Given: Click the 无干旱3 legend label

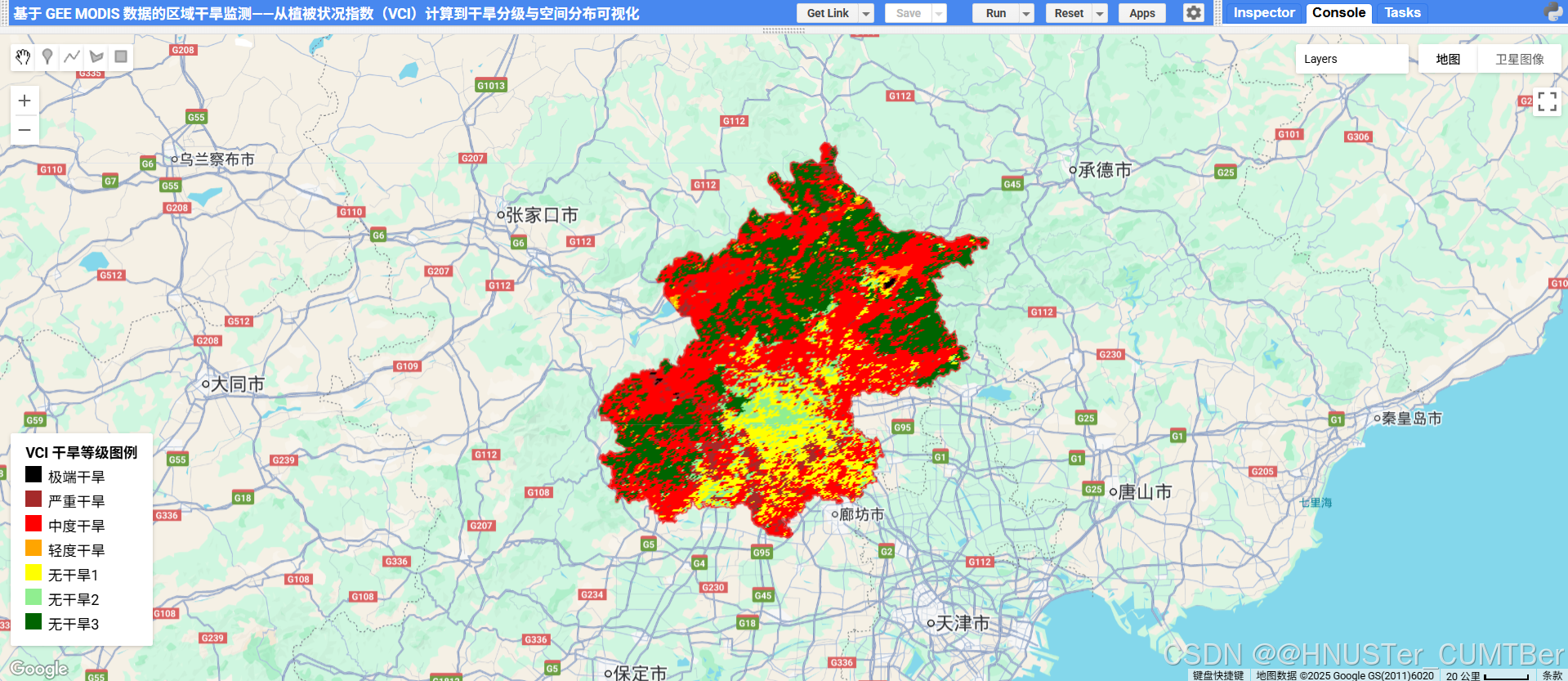Looking at the screenshot, I should [x=74, y=624].
